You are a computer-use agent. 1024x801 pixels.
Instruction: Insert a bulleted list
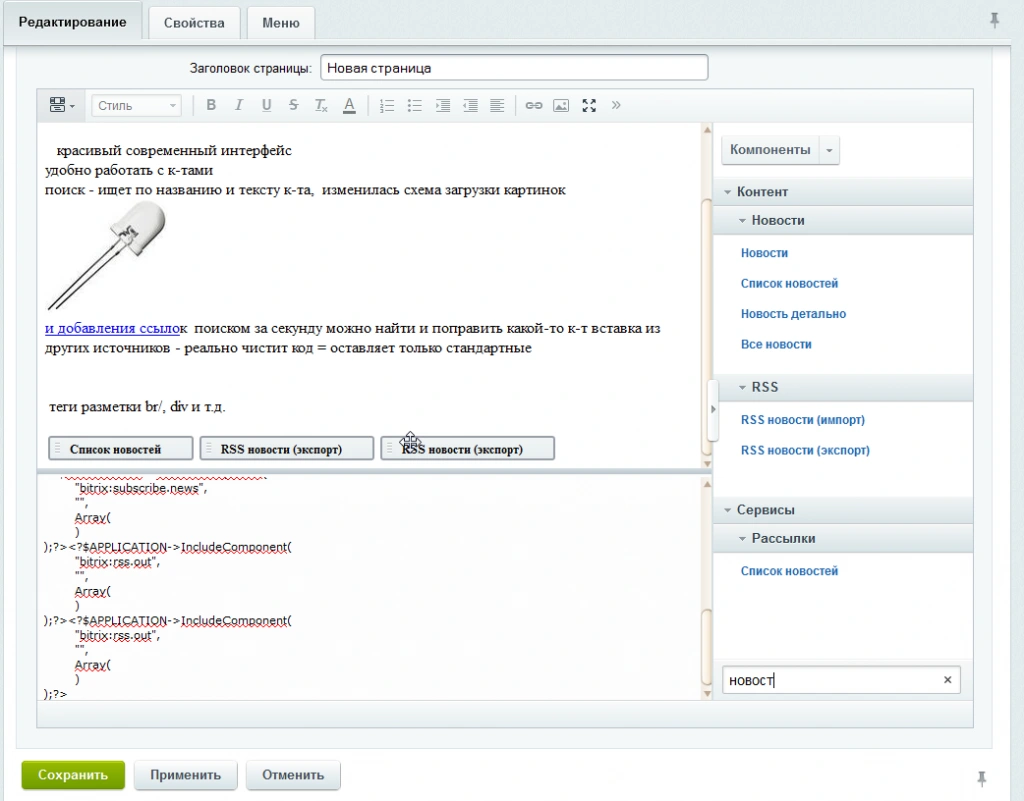[x=414, y=105]
